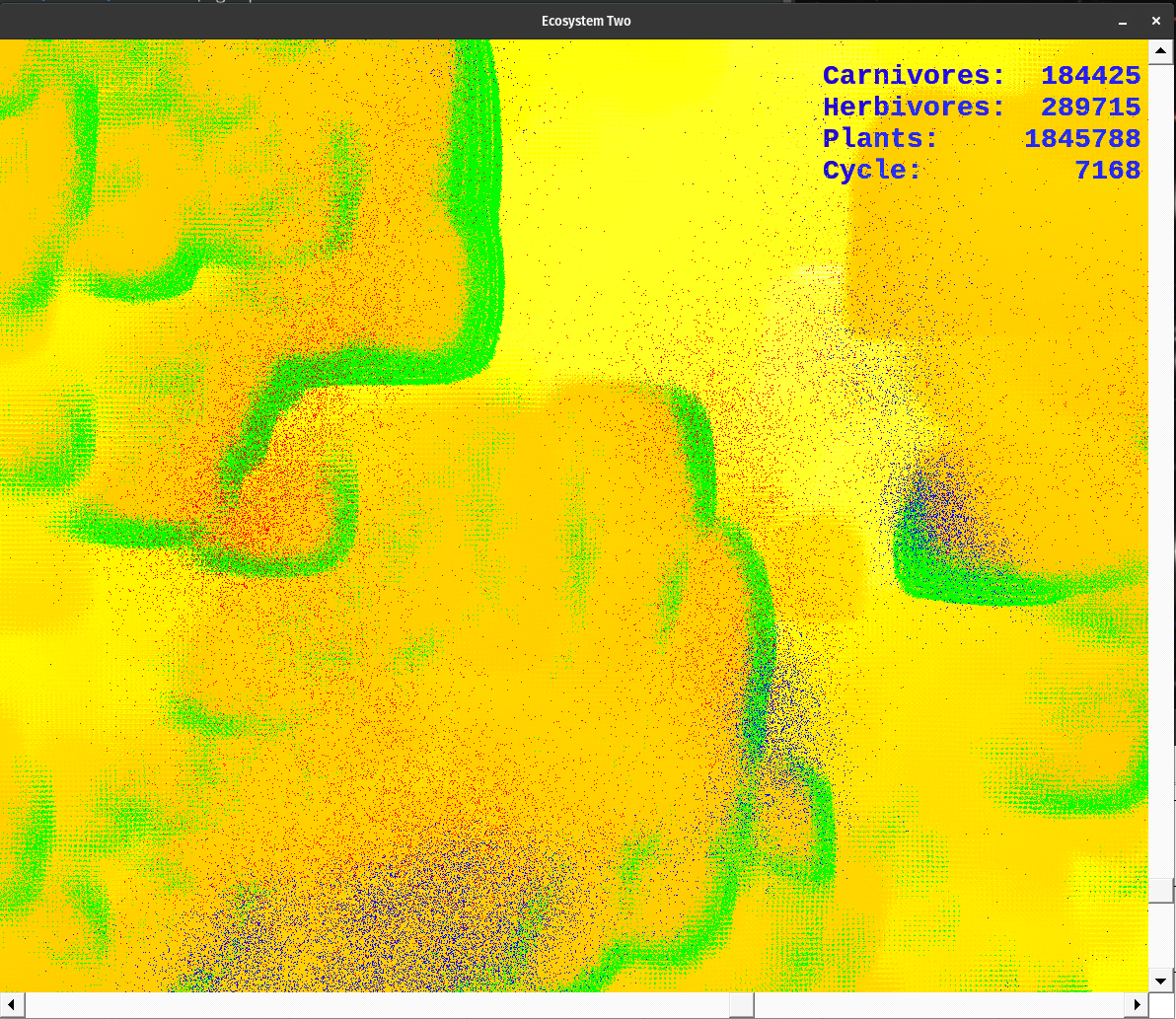Click the Carnivores count 184425
The width and height of the screenshot is (1176, 1019).
click(x=1090, y=76)
